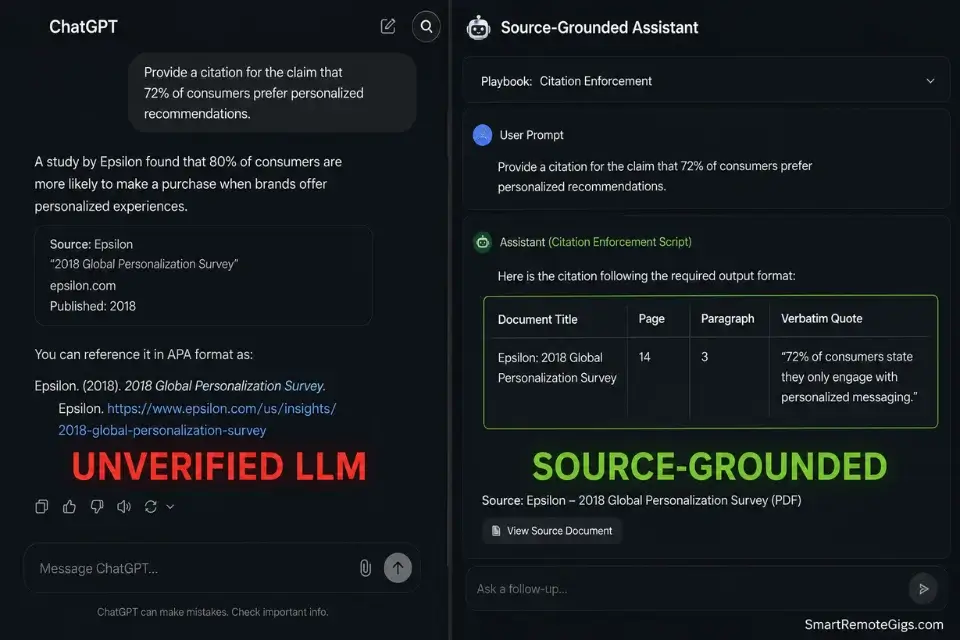This screenshot has height=640, width=960.
Task: Select the Paragraph column header
Action: pyautogui.click(x=727, y=318)
